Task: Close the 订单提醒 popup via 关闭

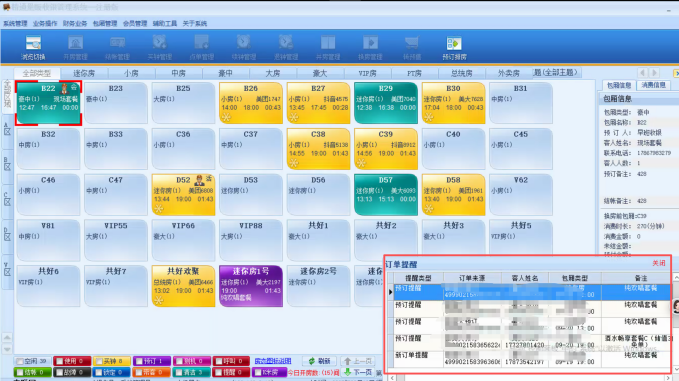Action: click(659, 263)
